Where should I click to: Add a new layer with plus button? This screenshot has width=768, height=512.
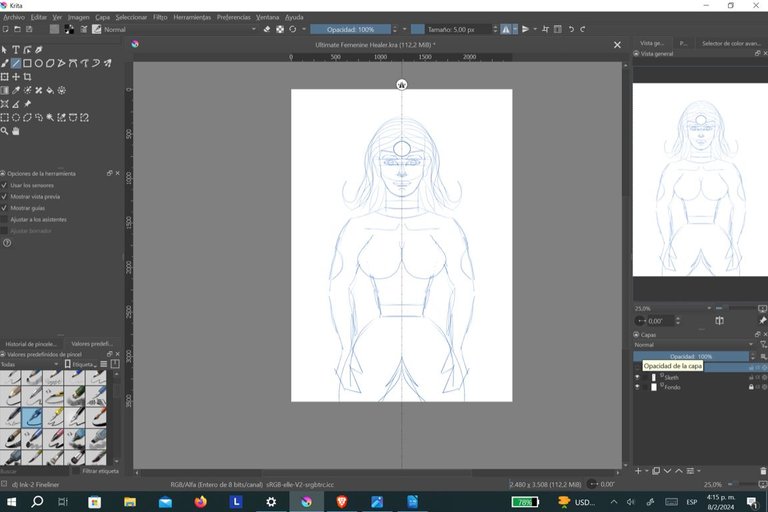(638, 471)
